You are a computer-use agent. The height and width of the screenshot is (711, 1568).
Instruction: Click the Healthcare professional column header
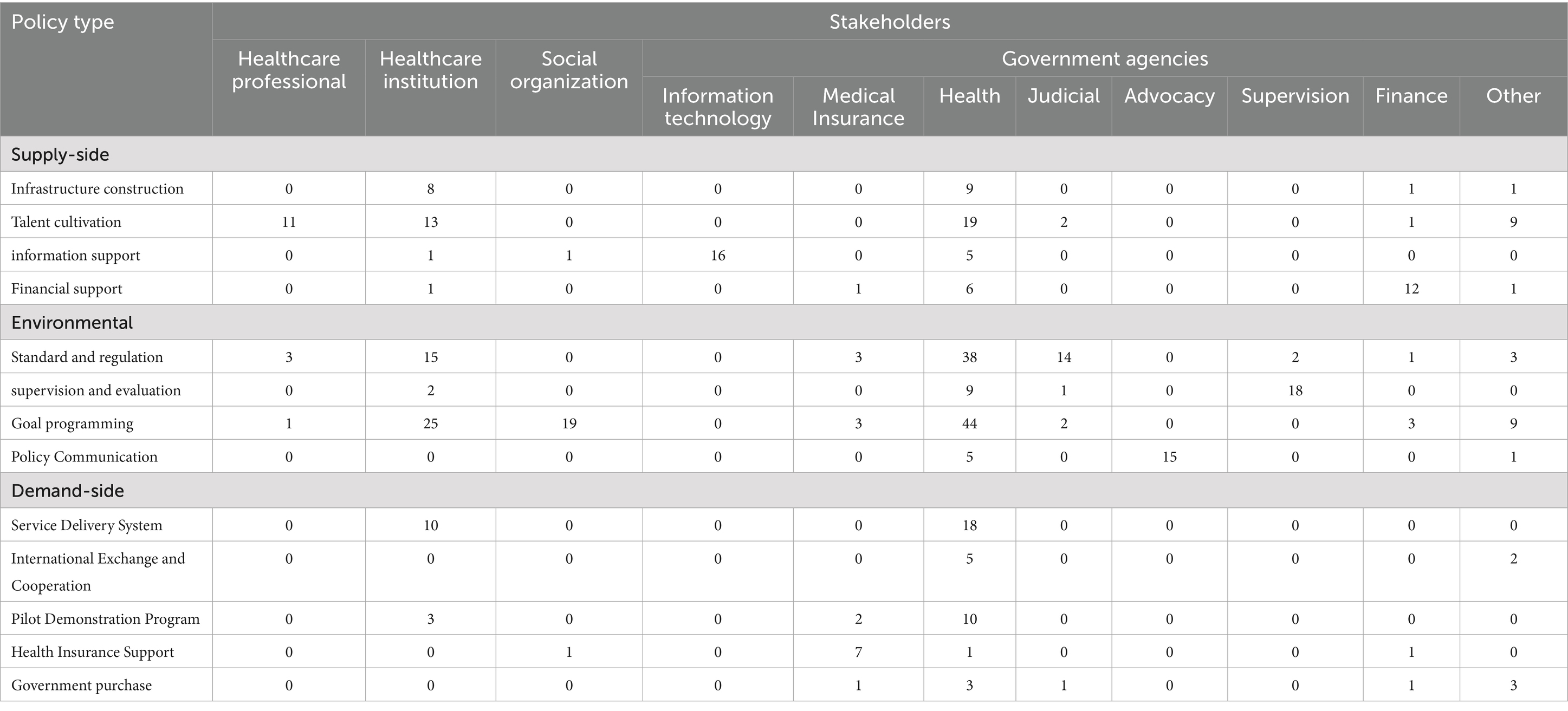pos(289,70)
